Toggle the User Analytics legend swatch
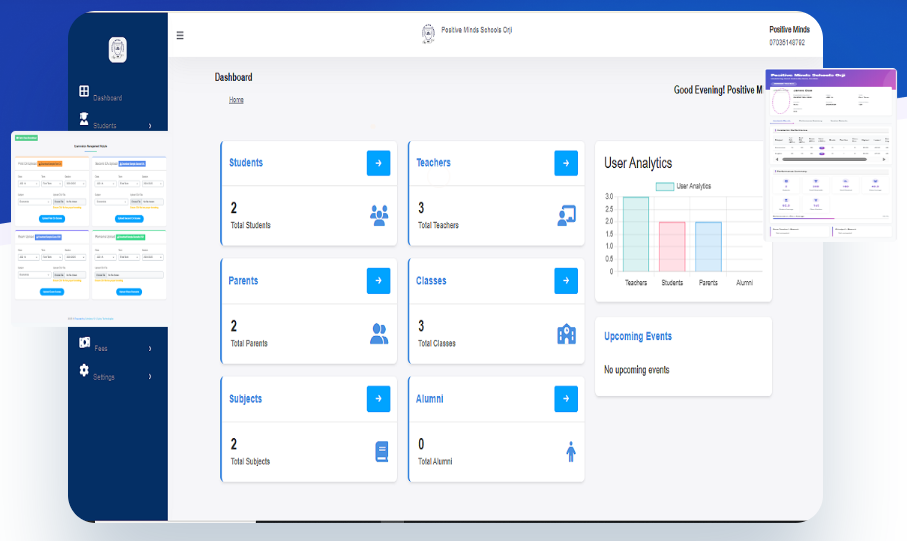Image resolution: width=907 pixels, height=541 pixels. pos(665,186)
